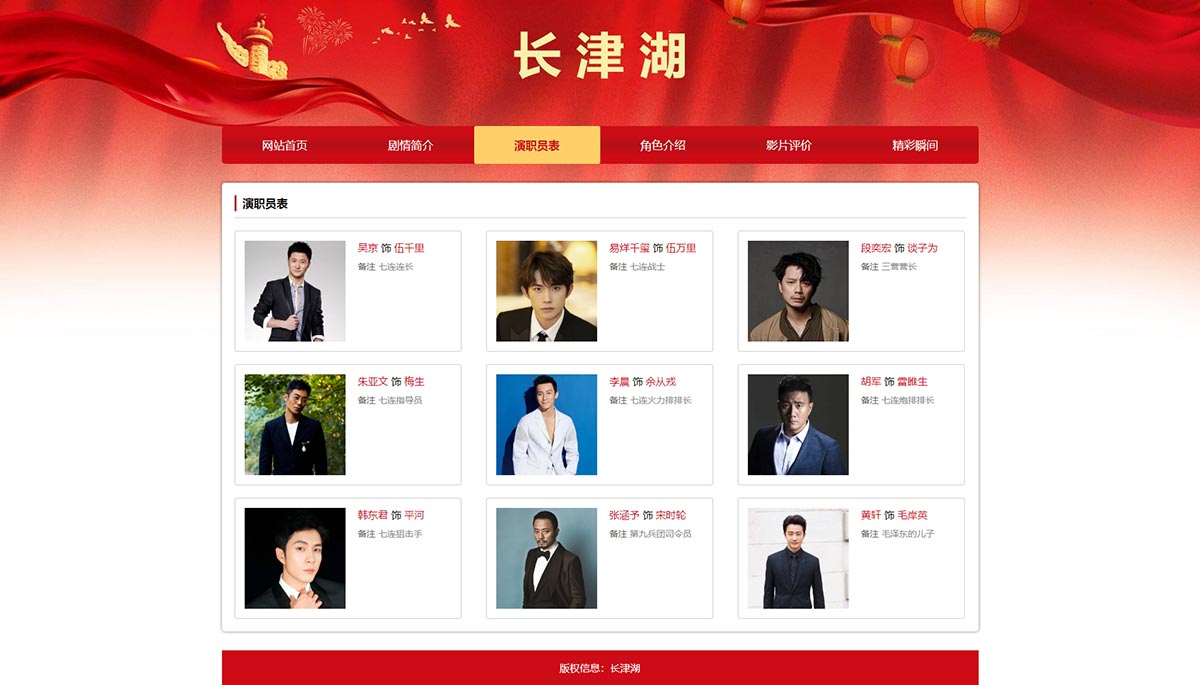Open the 角色介绍 tab
The width and height of the screenshot is (1200, 685).
coord(663,145)
